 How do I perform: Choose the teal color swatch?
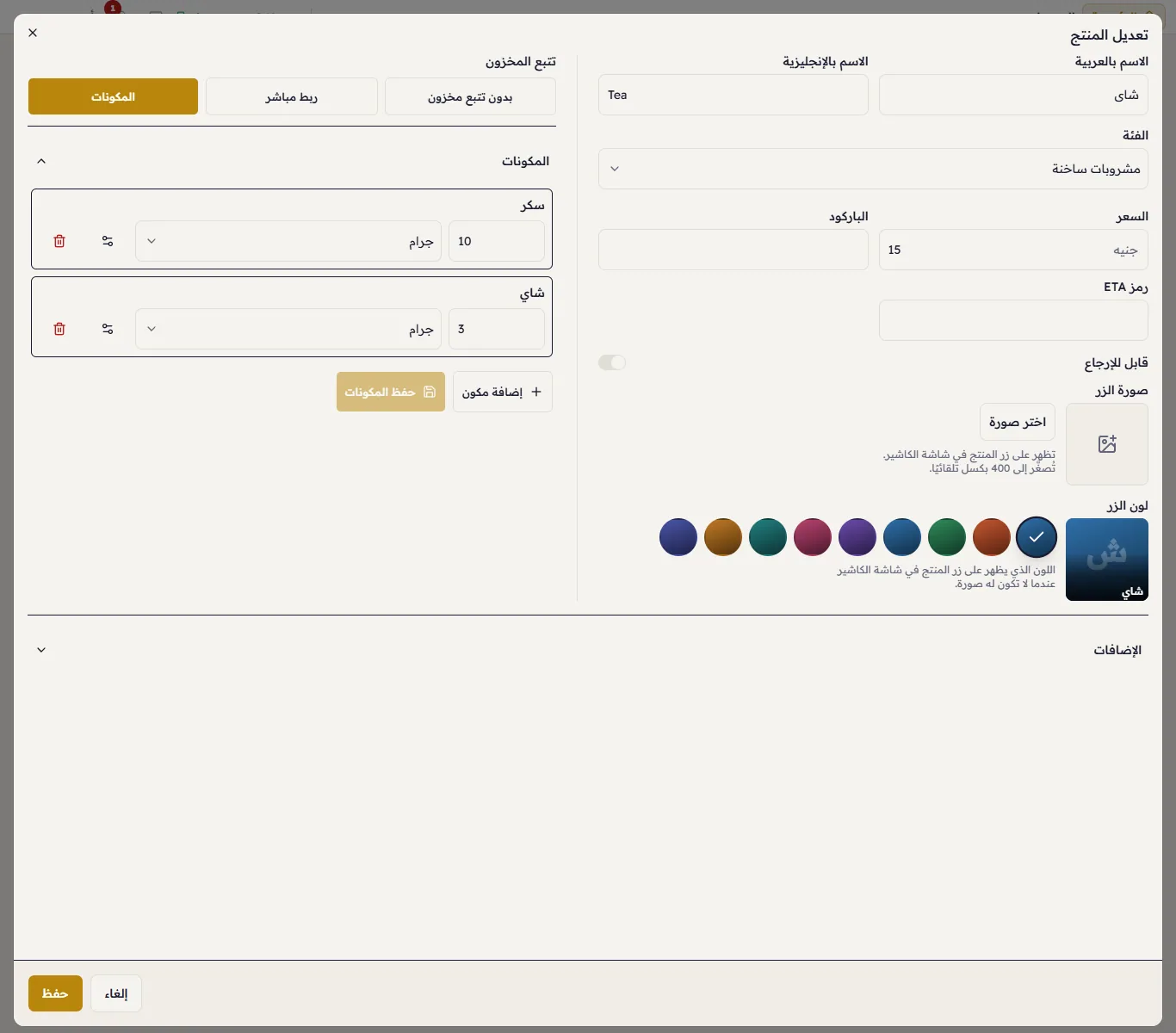pyautogui.click(x=768, y=537)
